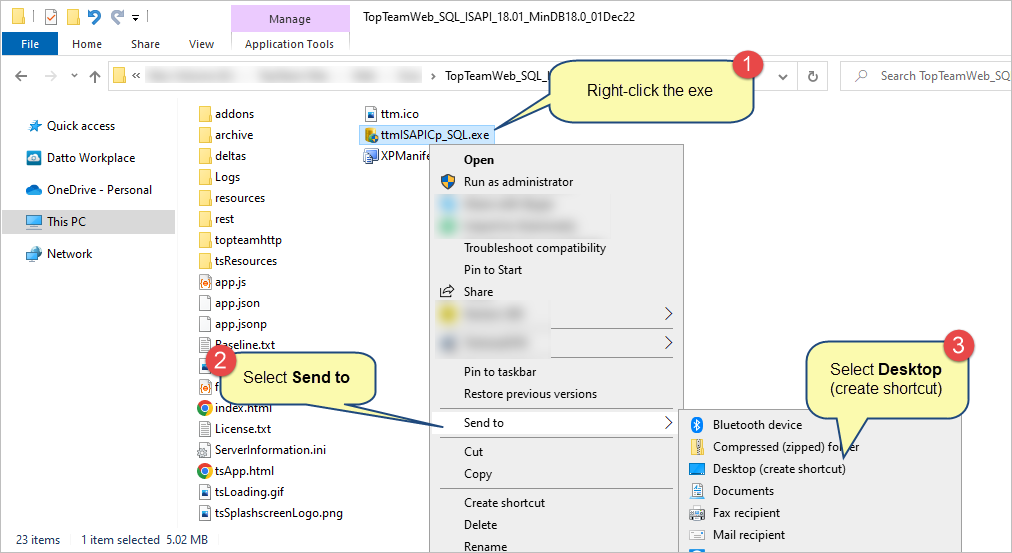This screenshot has width=1012, height=553.
Task: Select Datto Workplace in navigation pane
Action: point(91,157)
